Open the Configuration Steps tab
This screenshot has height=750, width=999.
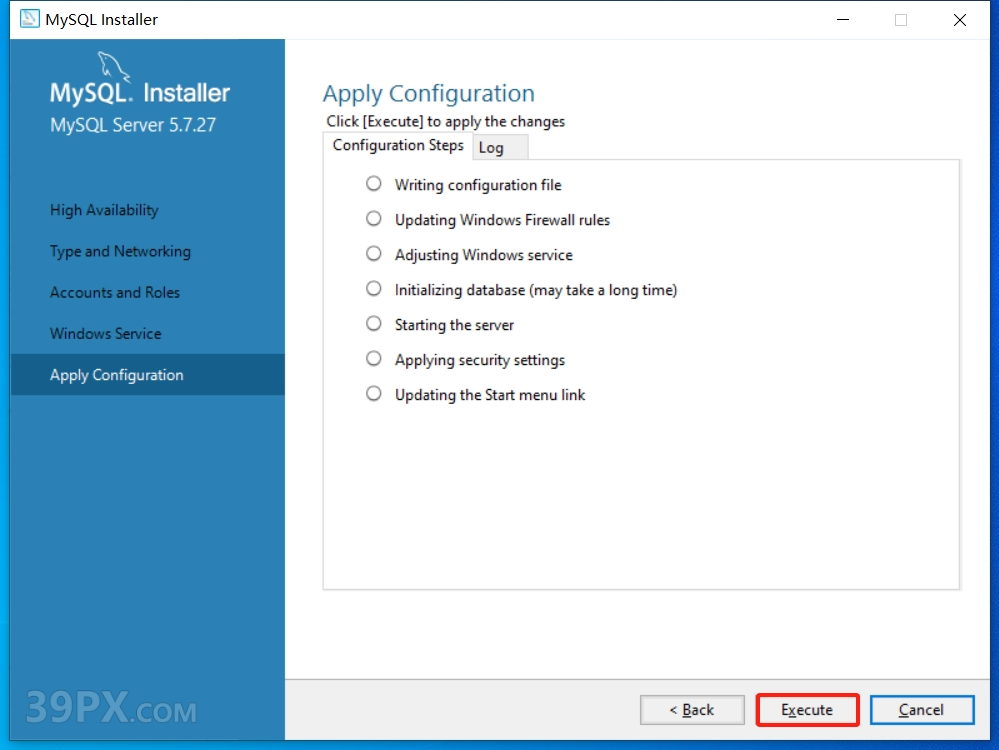398,146
